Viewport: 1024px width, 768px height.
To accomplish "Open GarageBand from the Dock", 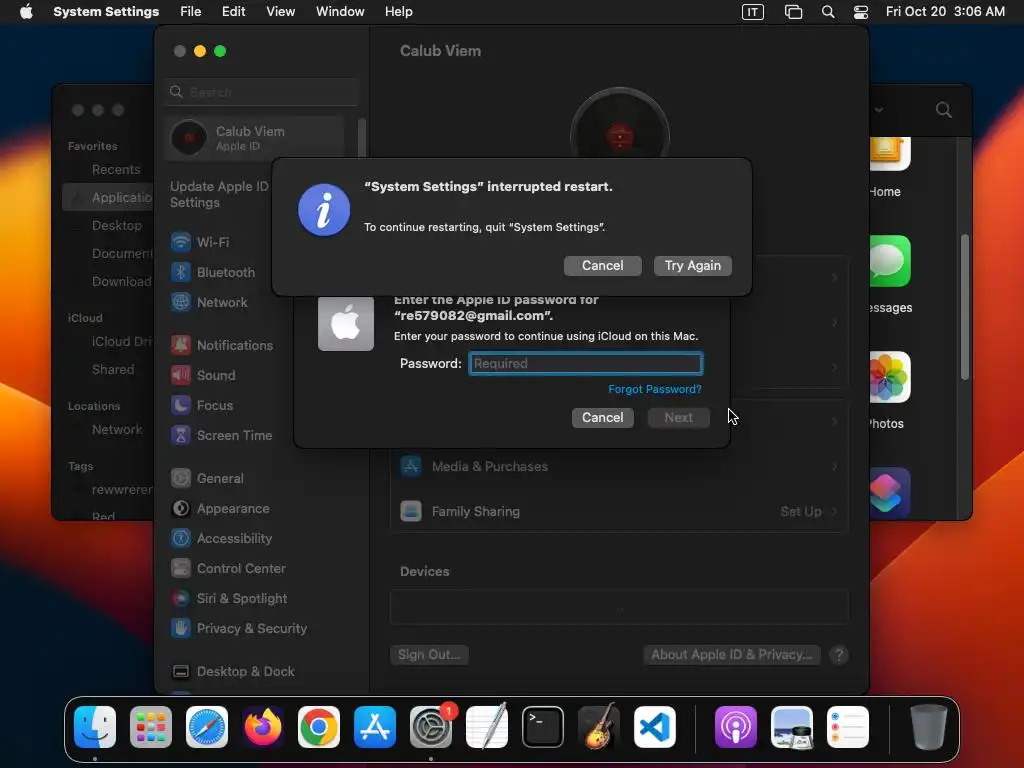I will [599, 727].
